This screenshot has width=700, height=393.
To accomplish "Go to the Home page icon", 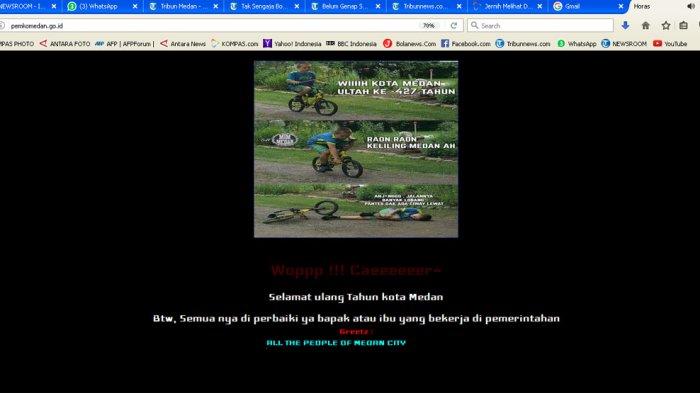I will click(x=646, y=25).
